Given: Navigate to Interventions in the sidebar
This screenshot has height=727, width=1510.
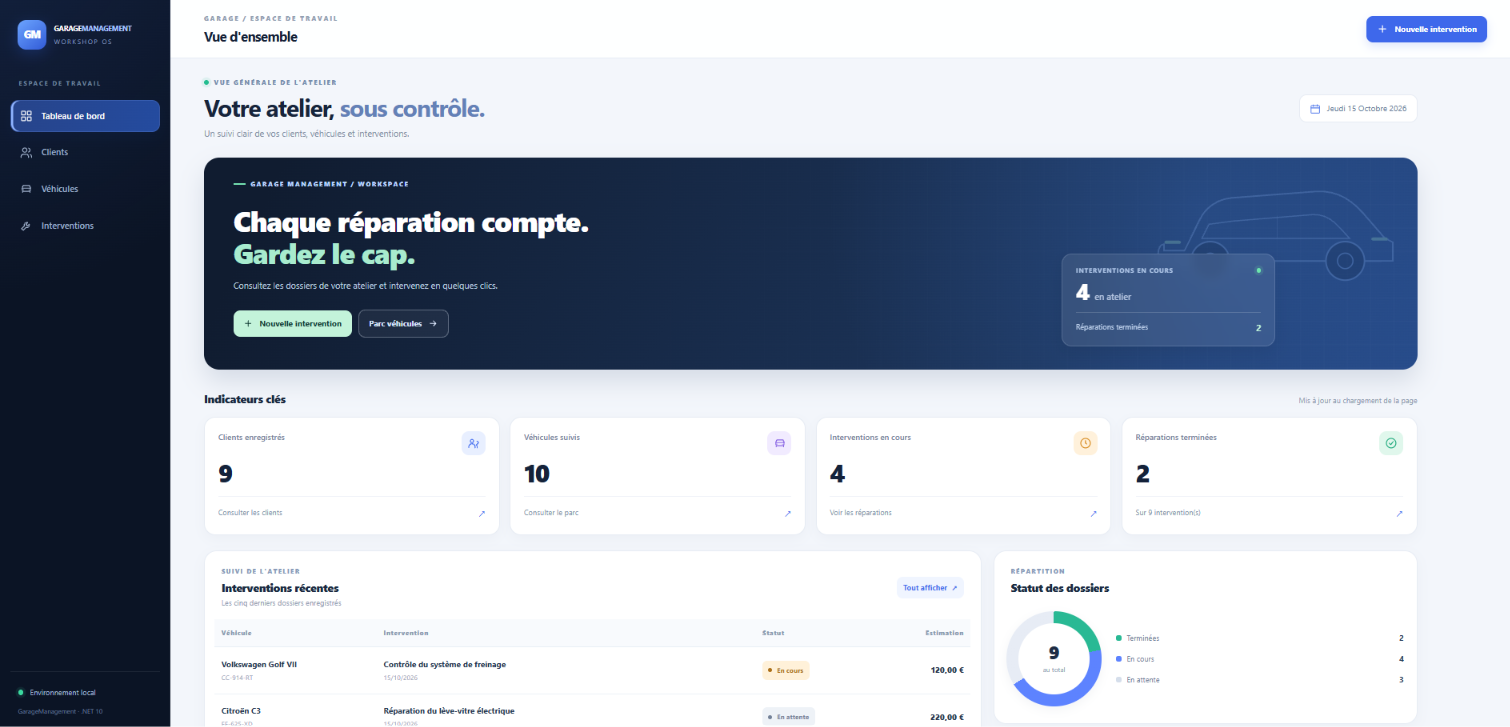Looking at the screenshot, I should (x=85, y=226).
